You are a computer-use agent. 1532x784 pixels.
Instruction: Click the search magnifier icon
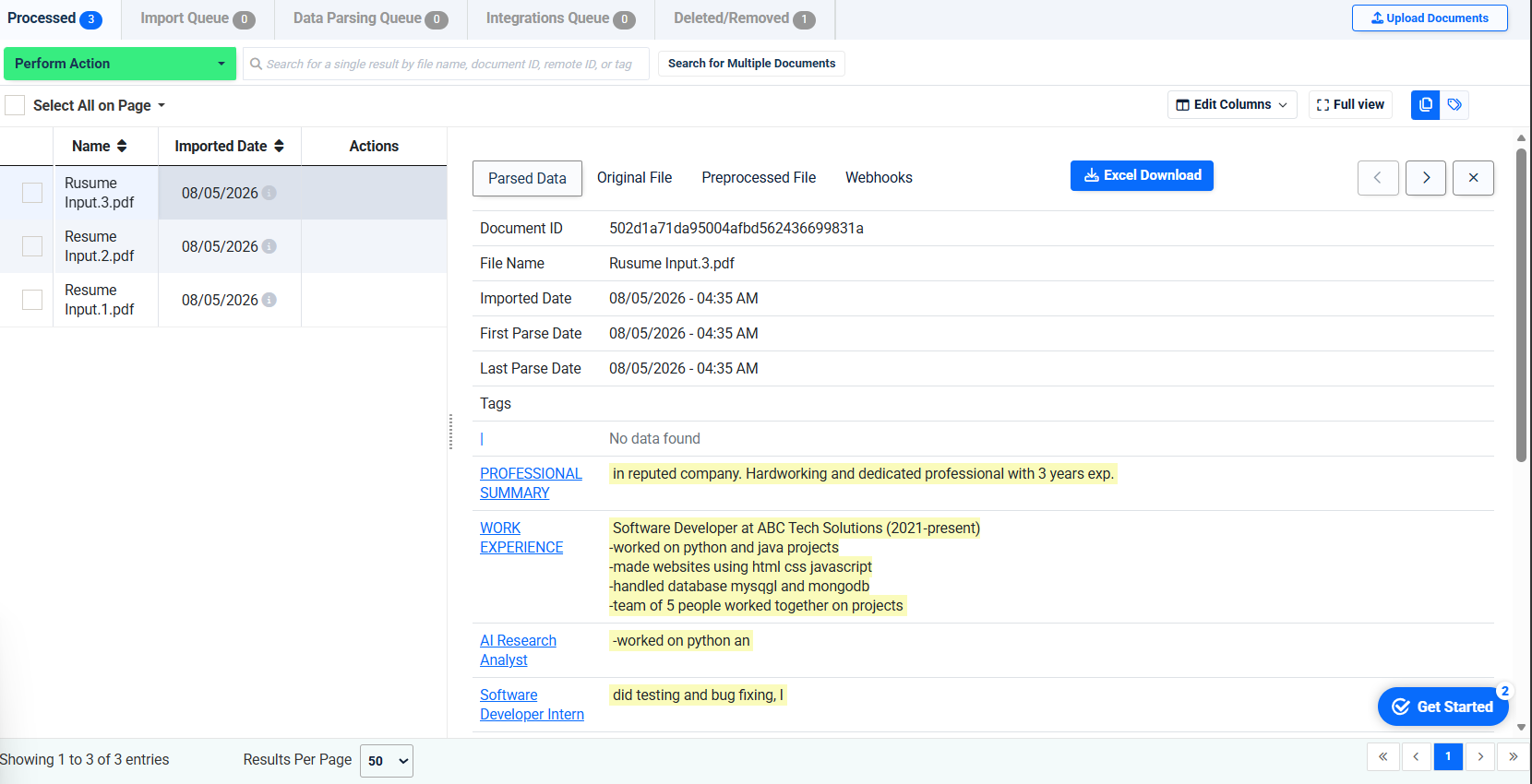point(256,64)
